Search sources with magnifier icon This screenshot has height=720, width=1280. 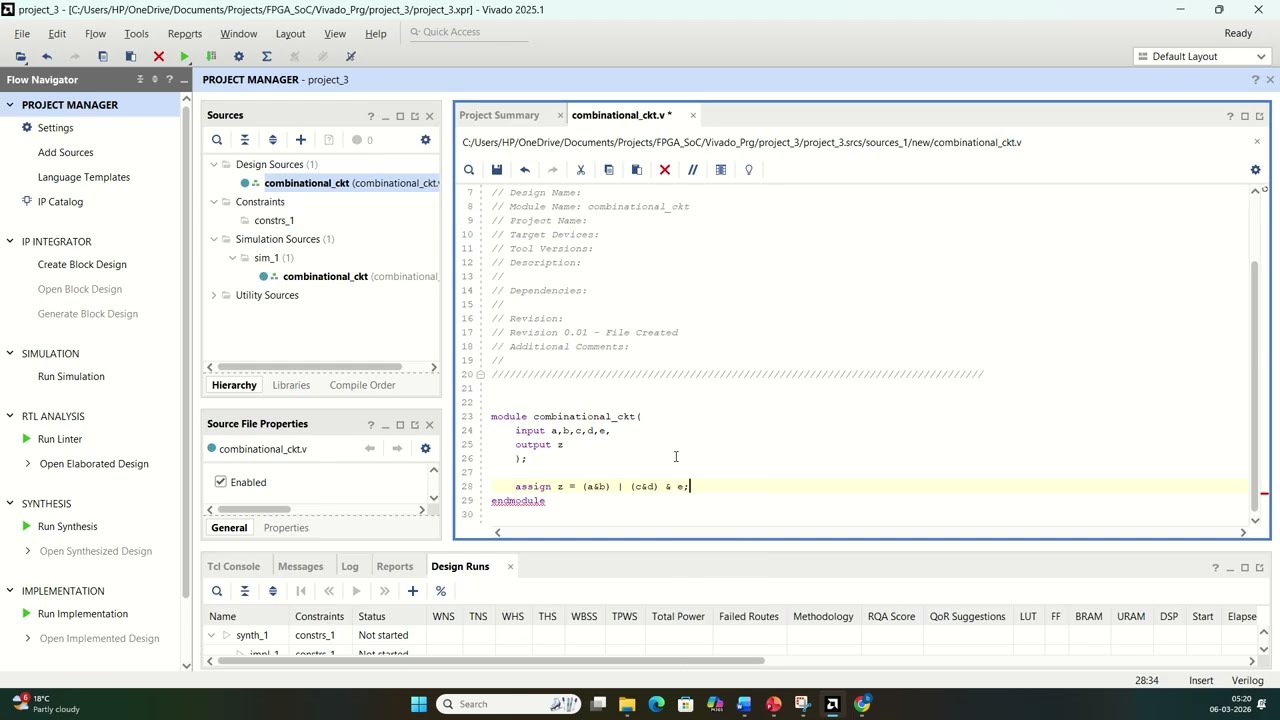tap(217, 140)
